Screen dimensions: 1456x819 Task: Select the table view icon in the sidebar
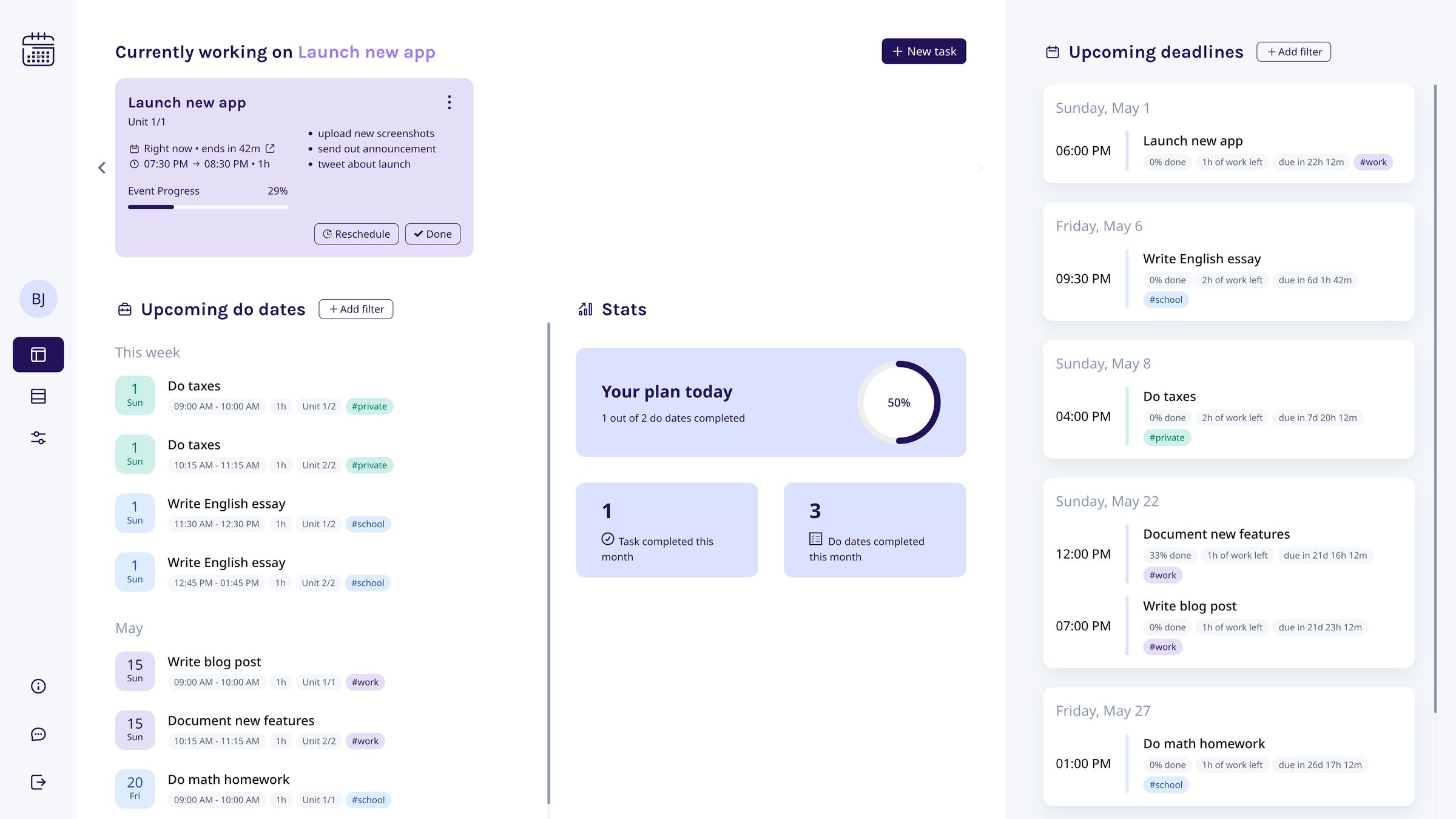pos(38,396)
